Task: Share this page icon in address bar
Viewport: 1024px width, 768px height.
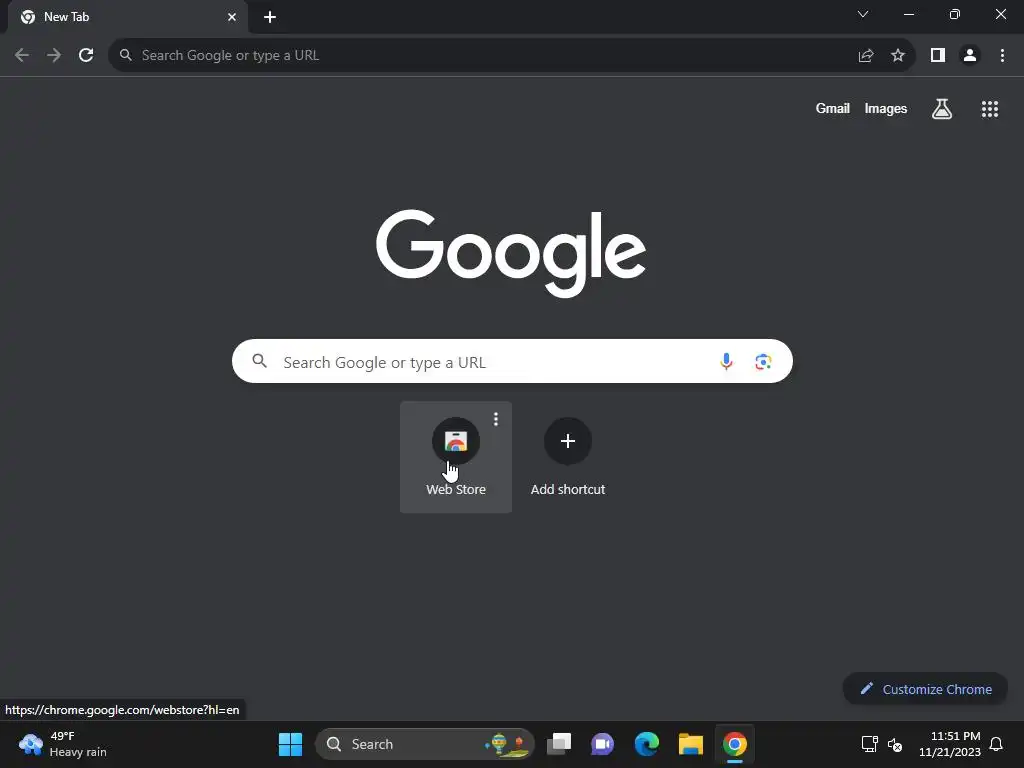Action: pyautogui.click(x=866, y=56)
